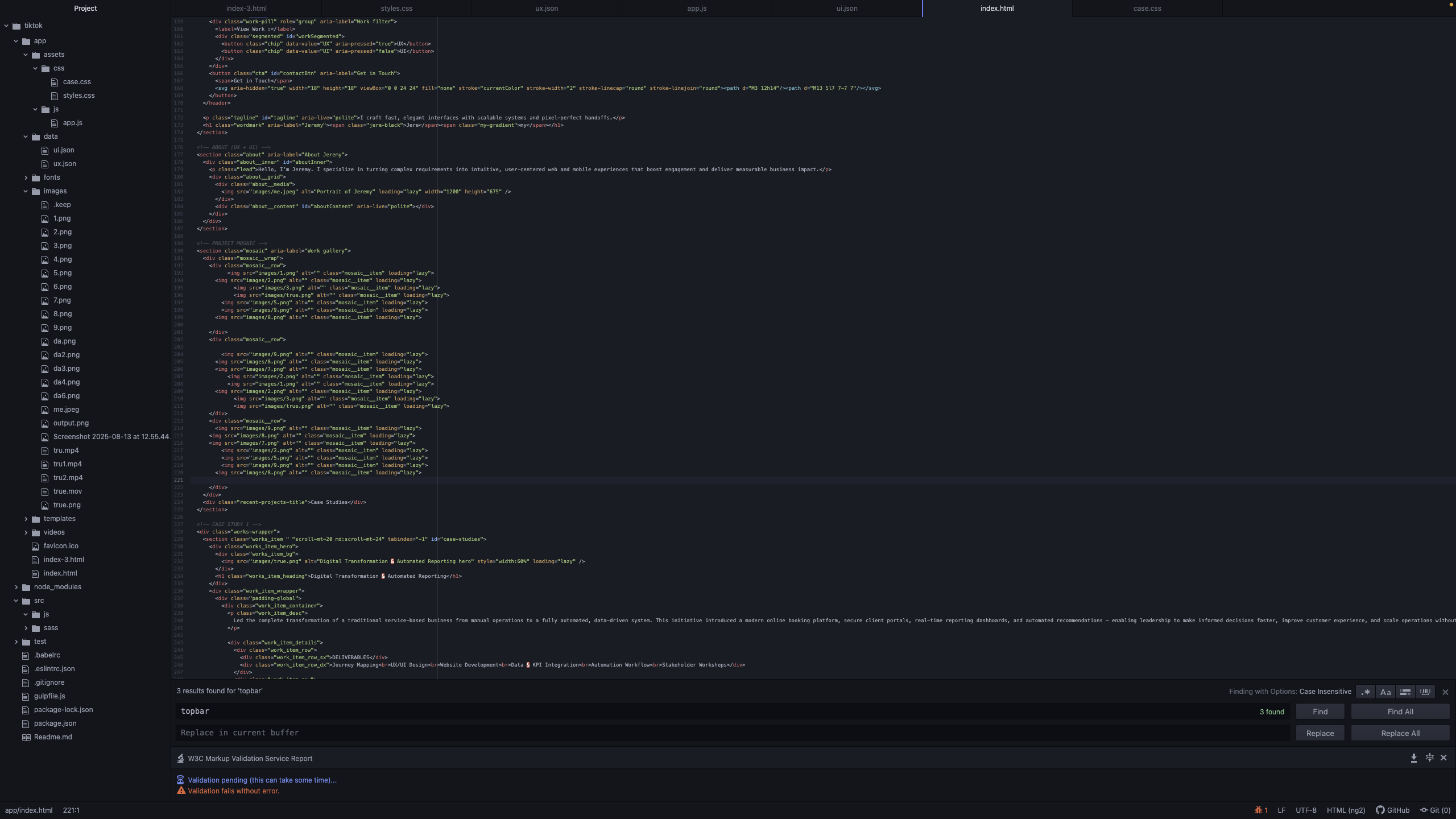Click the W3C report collapse icon
This screenshot has height=819, width=1456.
(x=1429, y=758)
